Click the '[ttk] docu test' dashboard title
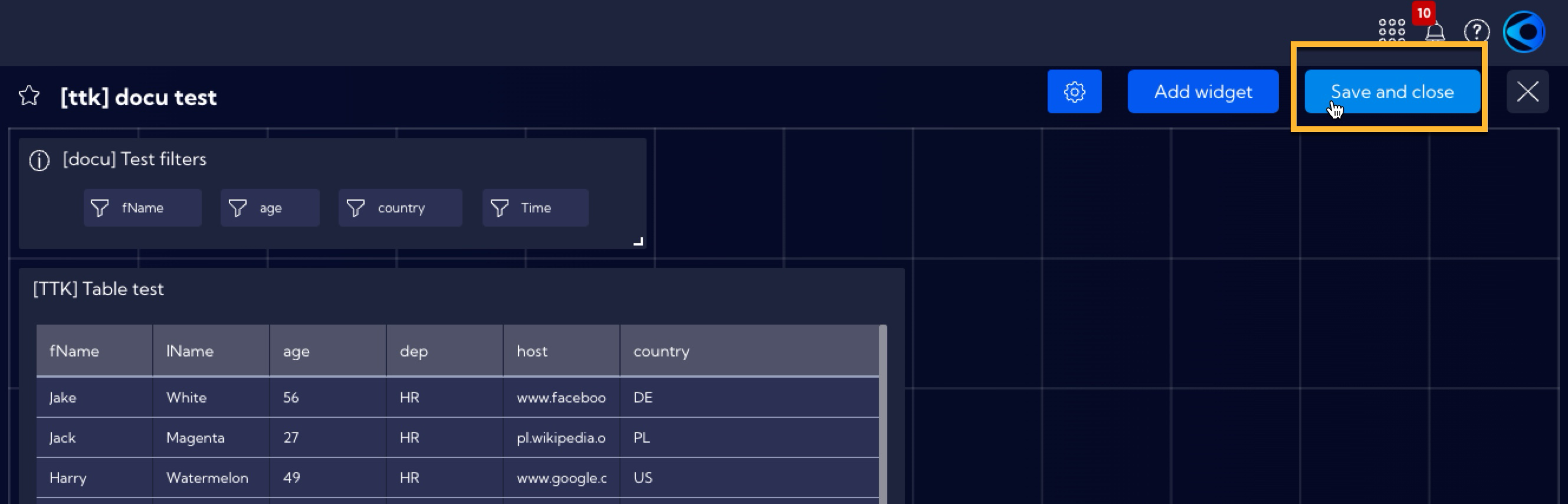 pos(138,97)
